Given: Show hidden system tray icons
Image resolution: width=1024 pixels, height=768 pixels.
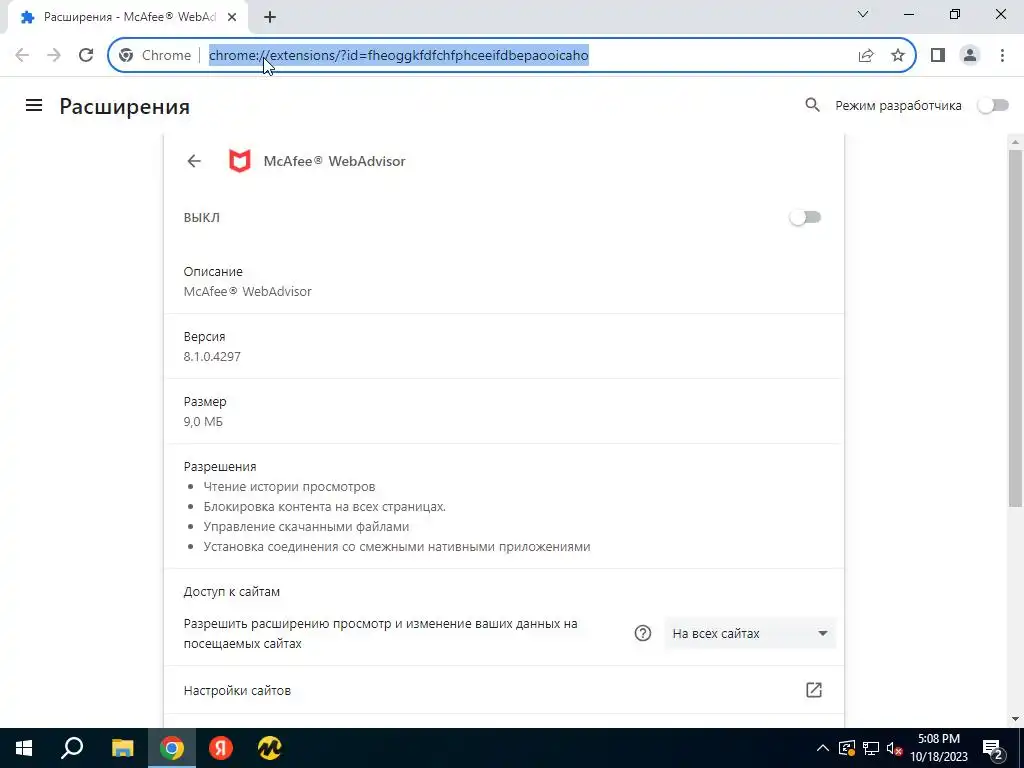Looking at the screenshot, I should (x=823, y=748).
